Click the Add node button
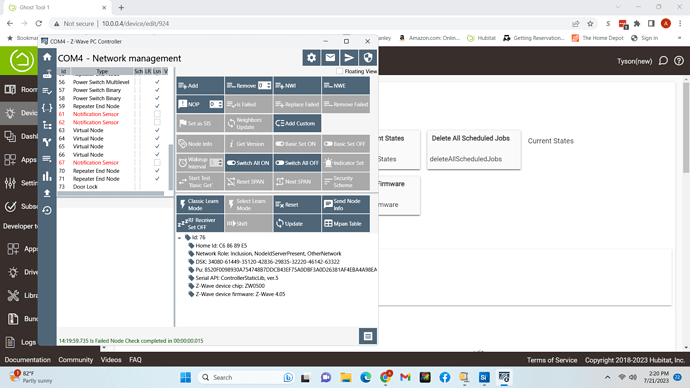The width and height of the screenshot is (690, 388). [x=200, y=85]
